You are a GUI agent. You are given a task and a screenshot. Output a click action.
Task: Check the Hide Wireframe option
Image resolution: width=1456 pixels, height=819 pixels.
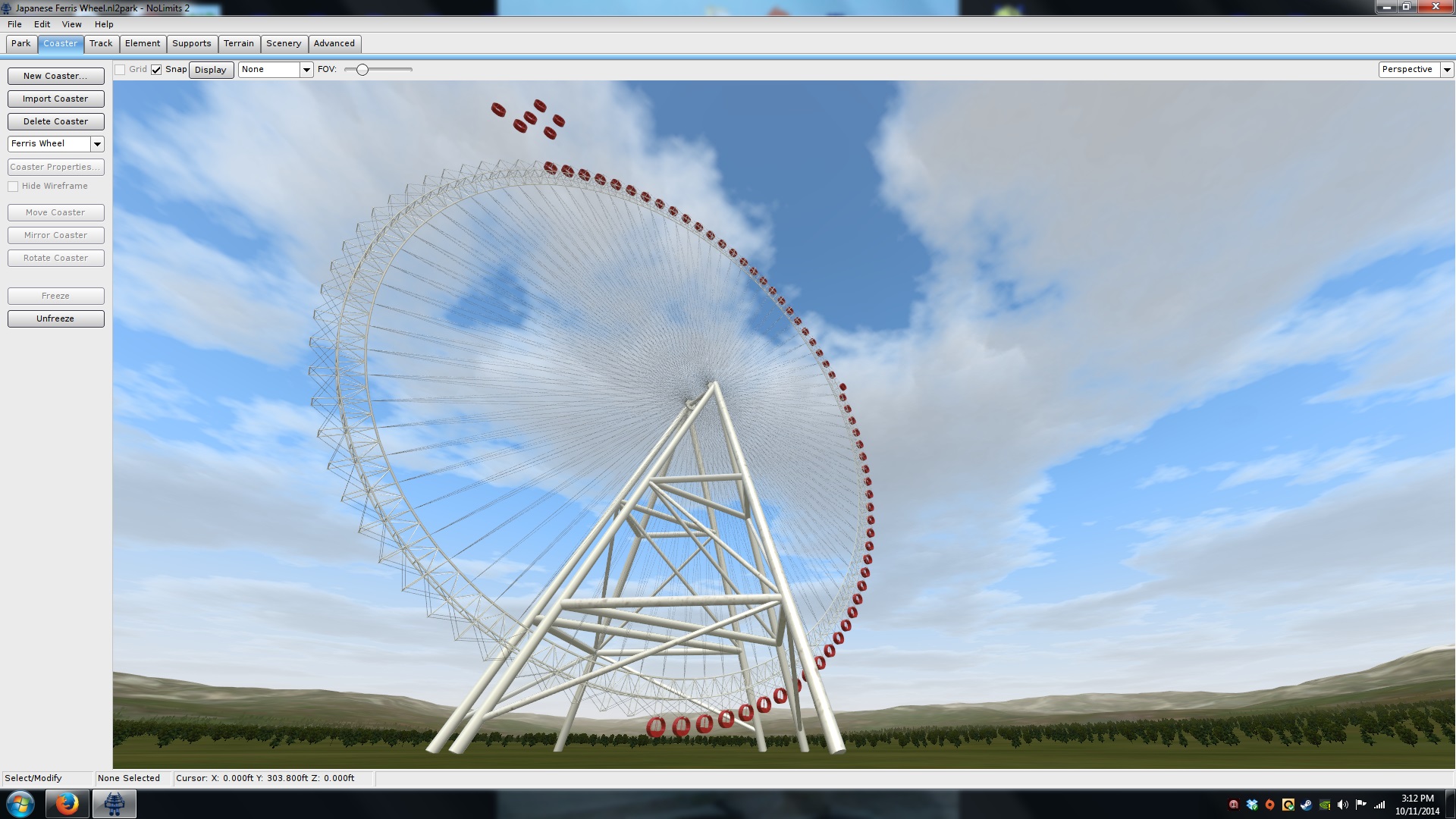(13, 187)
